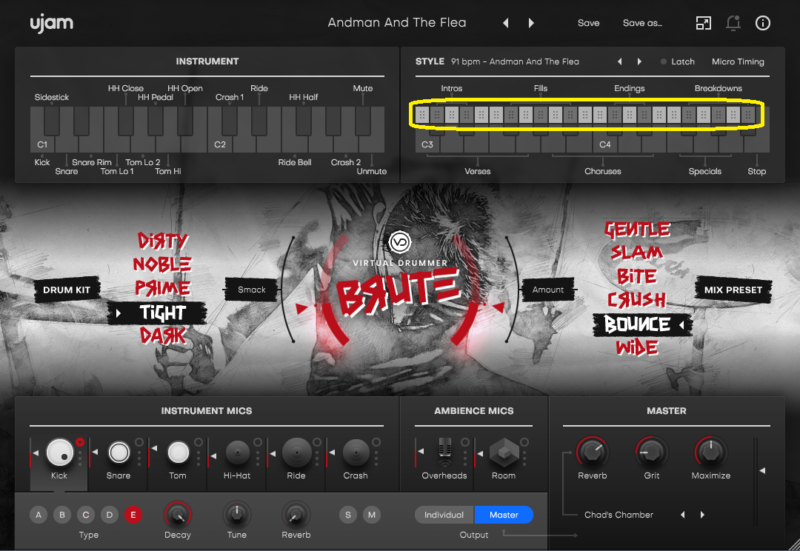The image size is (800, 551).
Task: Toggle the Room channel indicator circle
Action: pos(524,442)
